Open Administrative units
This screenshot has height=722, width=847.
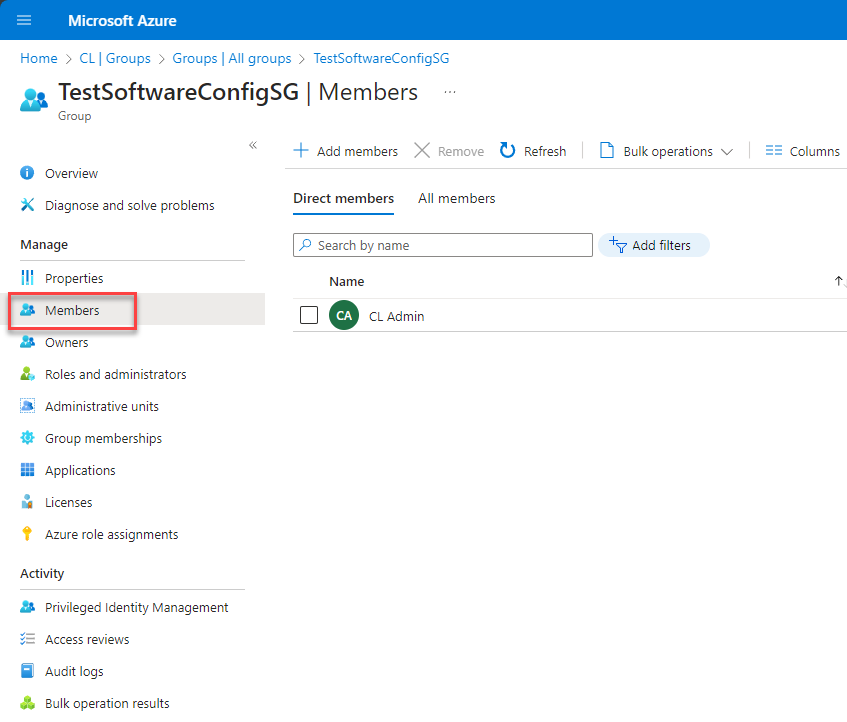pyautogui.click(x=102, y=406)
